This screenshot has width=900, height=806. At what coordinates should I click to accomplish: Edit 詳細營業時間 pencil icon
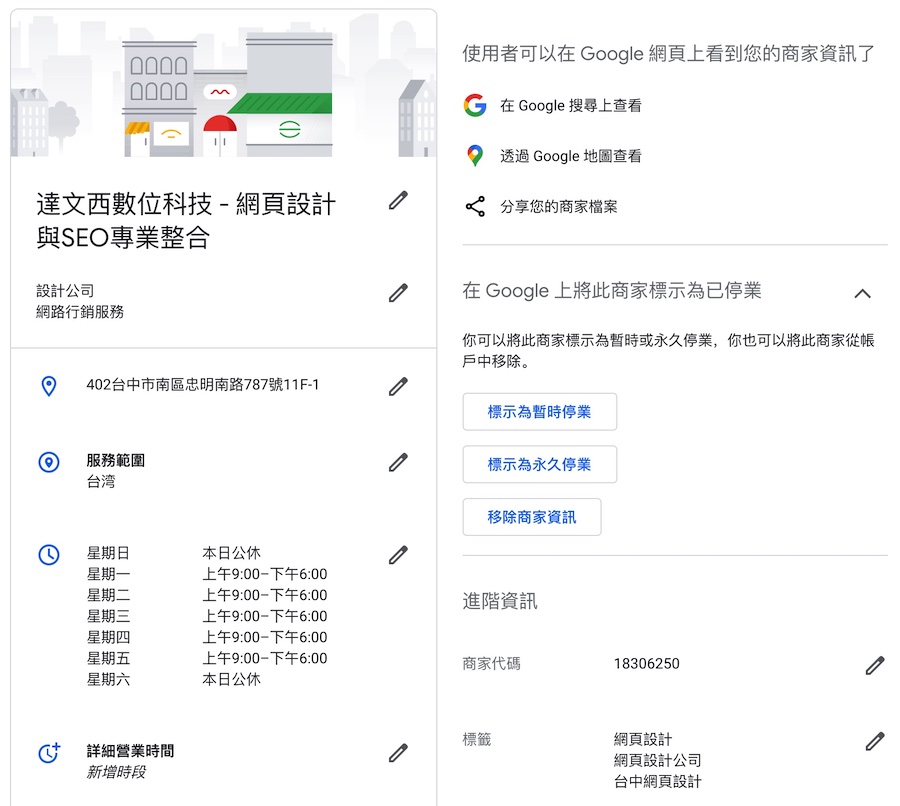398,753
